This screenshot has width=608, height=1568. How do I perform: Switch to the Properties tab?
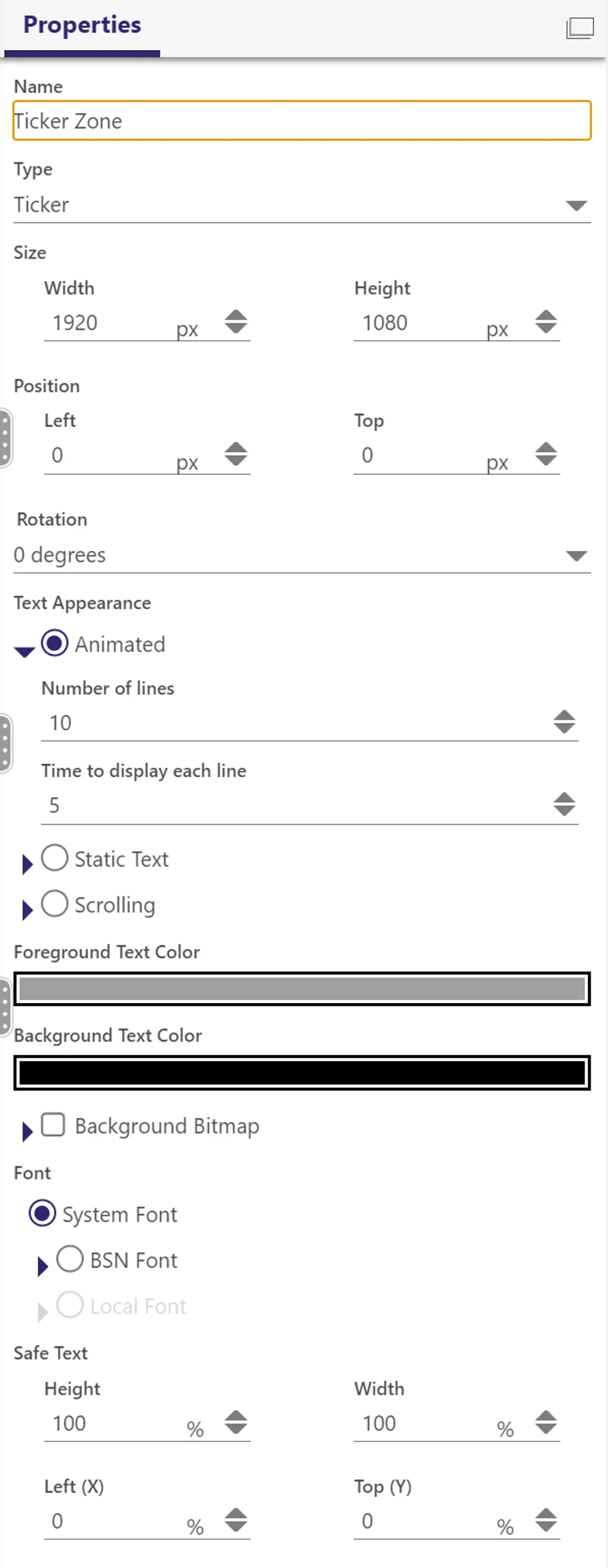82,26
